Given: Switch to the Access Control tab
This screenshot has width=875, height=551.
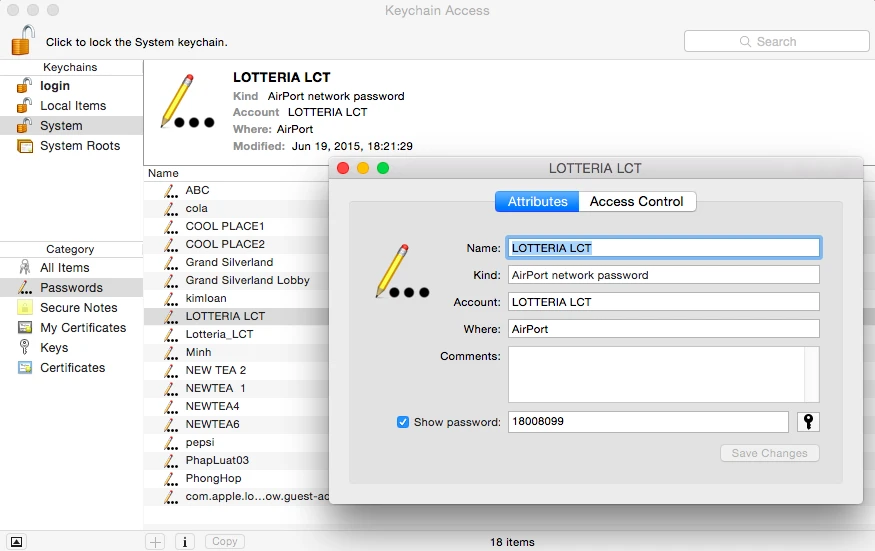Looking at the screenshot, I should (637, 201).
